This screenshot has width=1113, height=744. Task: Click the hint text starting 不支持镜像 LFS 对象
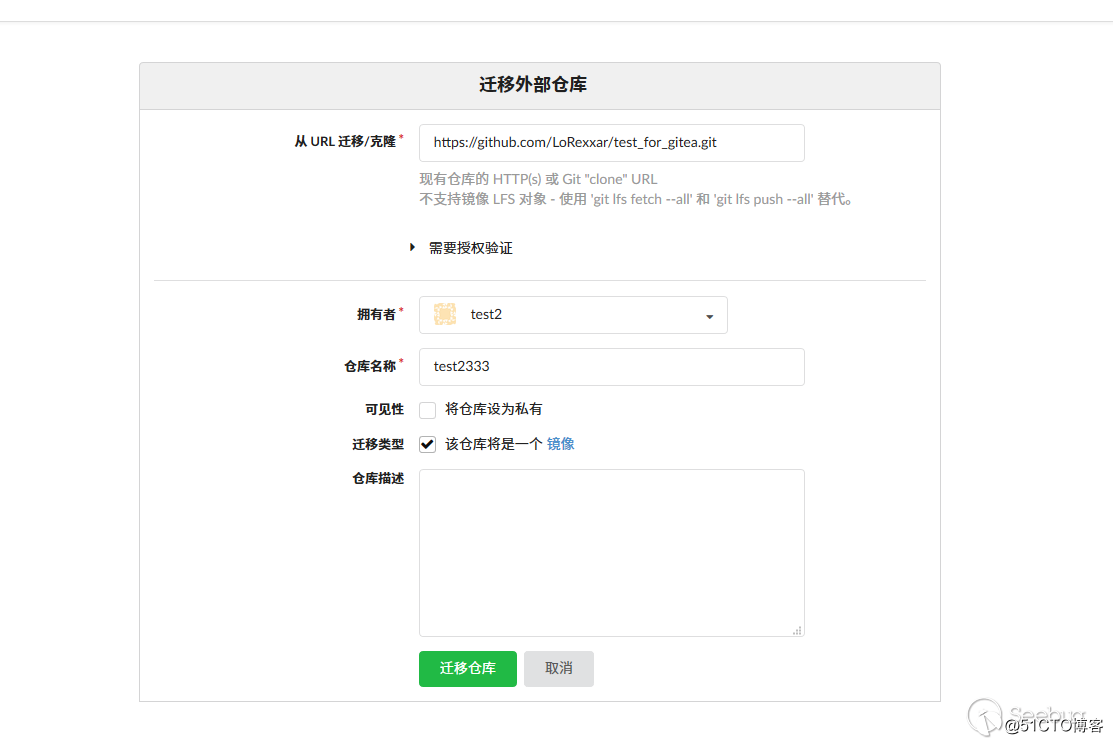pyautogui.click(x=635, y=199)
